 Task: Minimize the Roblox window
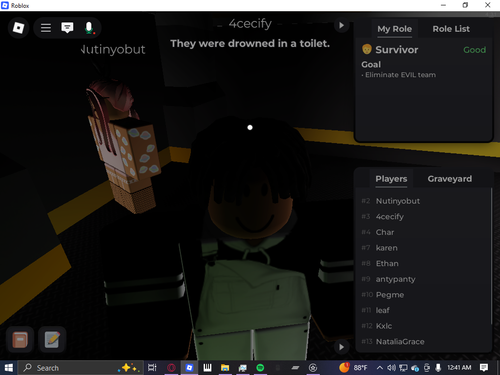(x=443, y=5)
